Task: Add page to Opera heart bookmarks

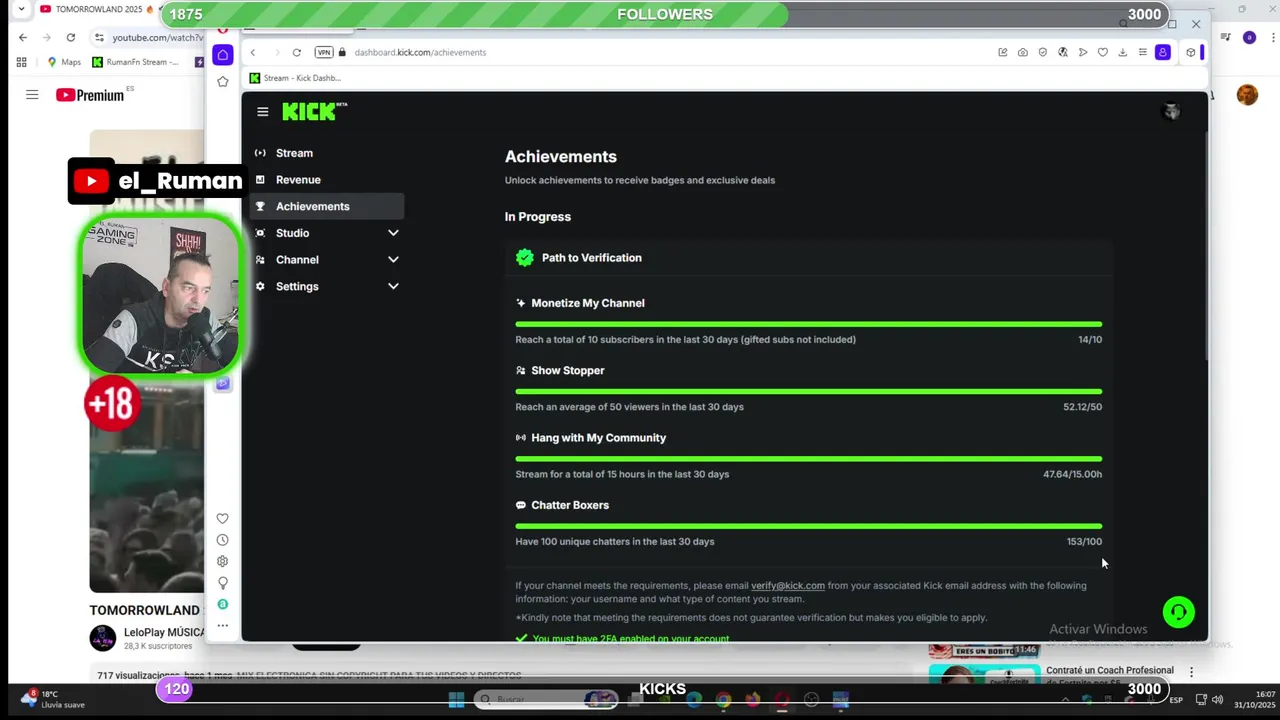Action: click(x=1102, y=52)
